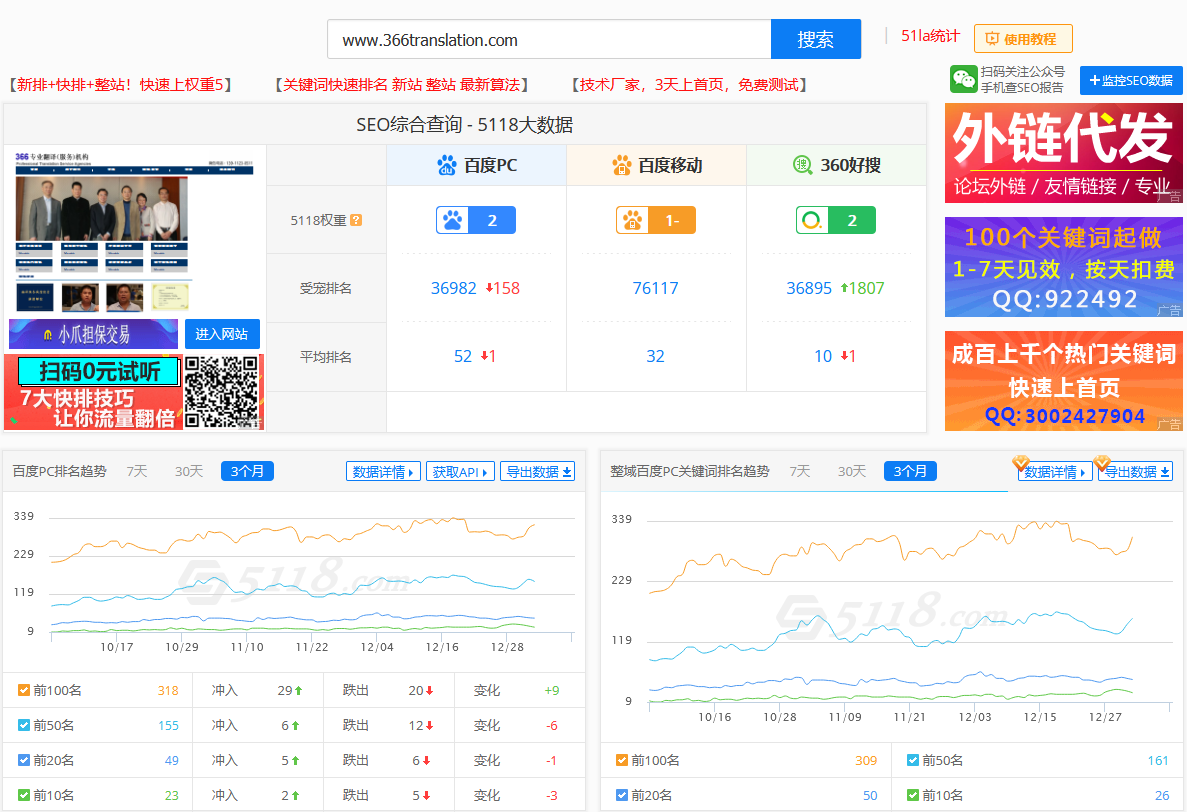The height and width of the screenshot is (812, 1187).
Task: Click the 360 weight 2 badge
Action: coord(836,220)
